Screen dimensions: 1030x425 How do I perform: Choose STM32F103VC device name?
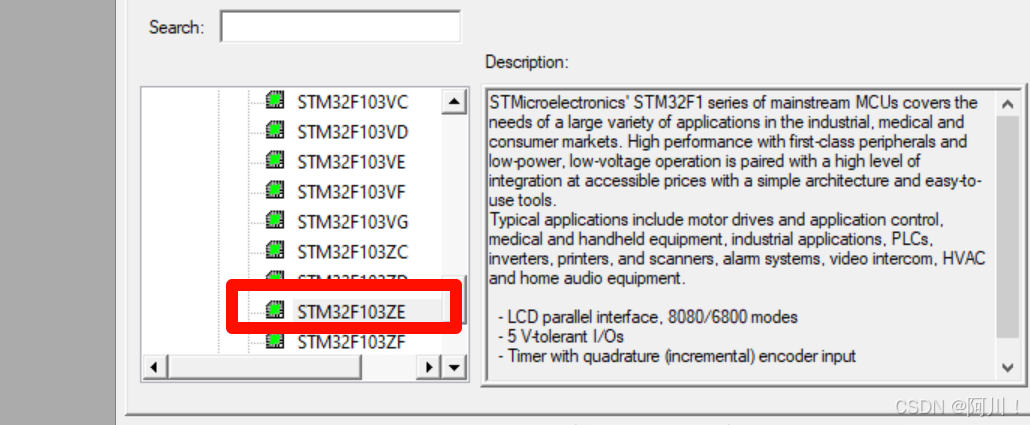(x=352, y=102)
